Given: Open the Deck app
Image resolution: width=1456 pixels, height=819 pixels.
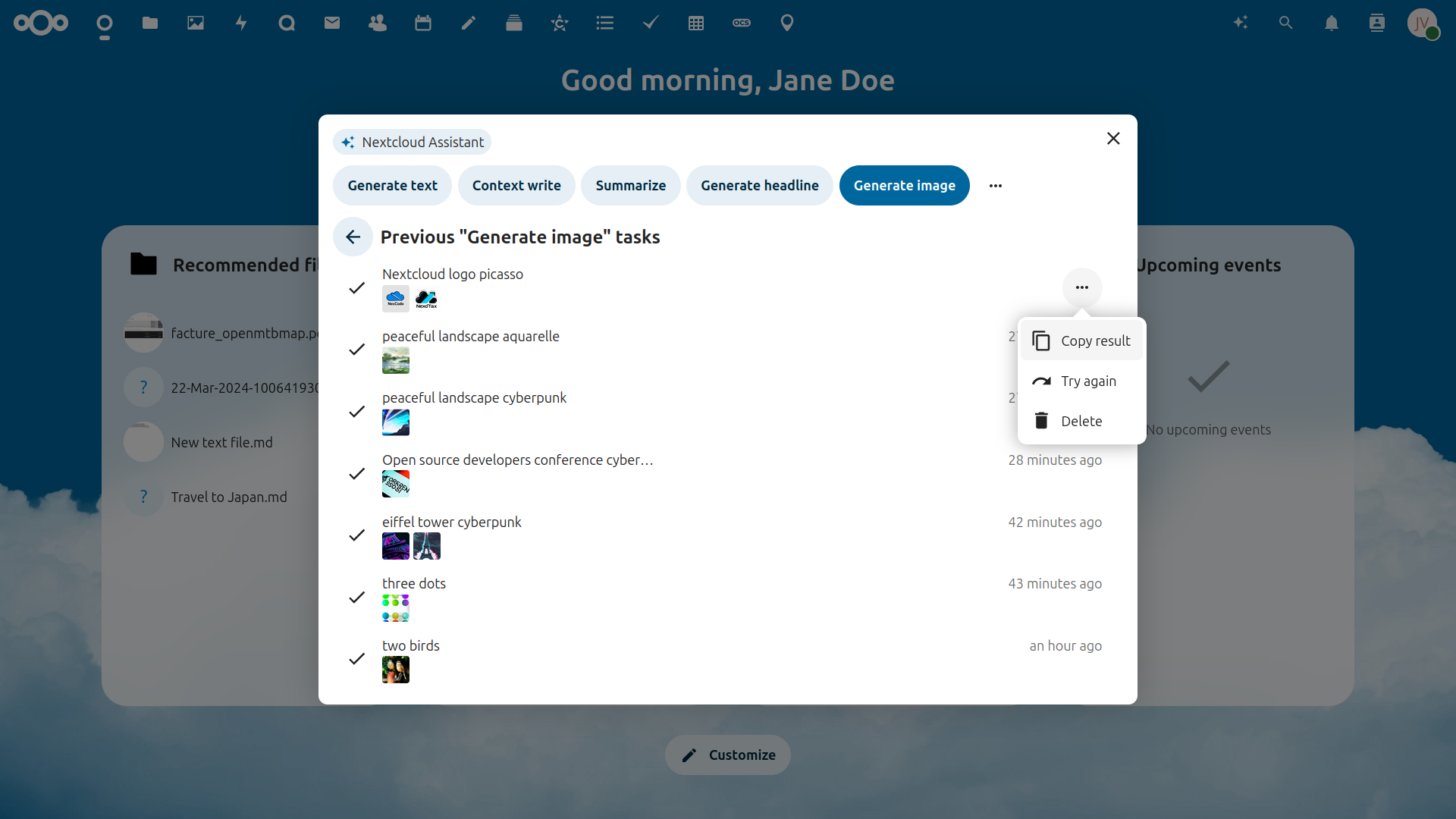Looking at the screenshot, I should pyautogui.click(x=513, y=23).
